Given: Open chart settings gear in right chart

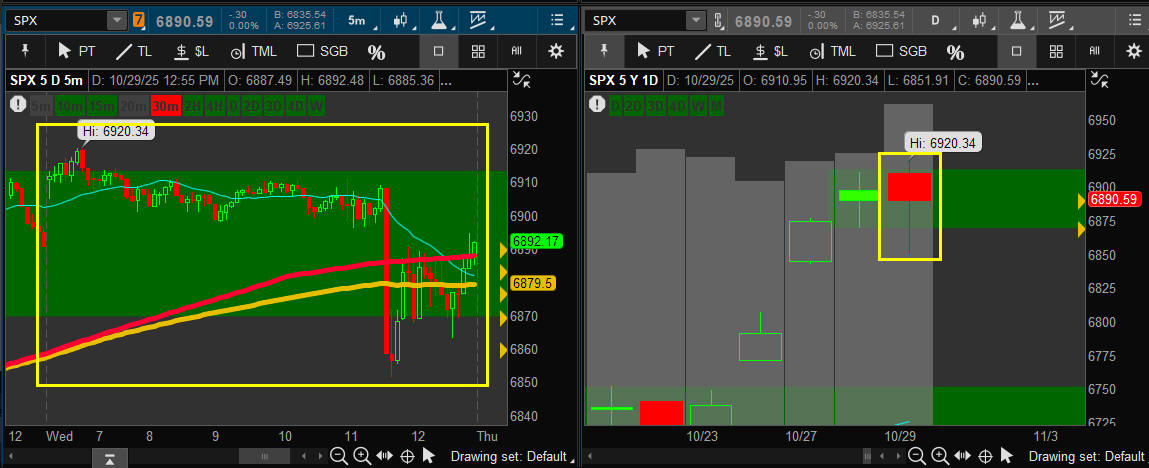Looking at the screenshot, I should click(1133, 52).
